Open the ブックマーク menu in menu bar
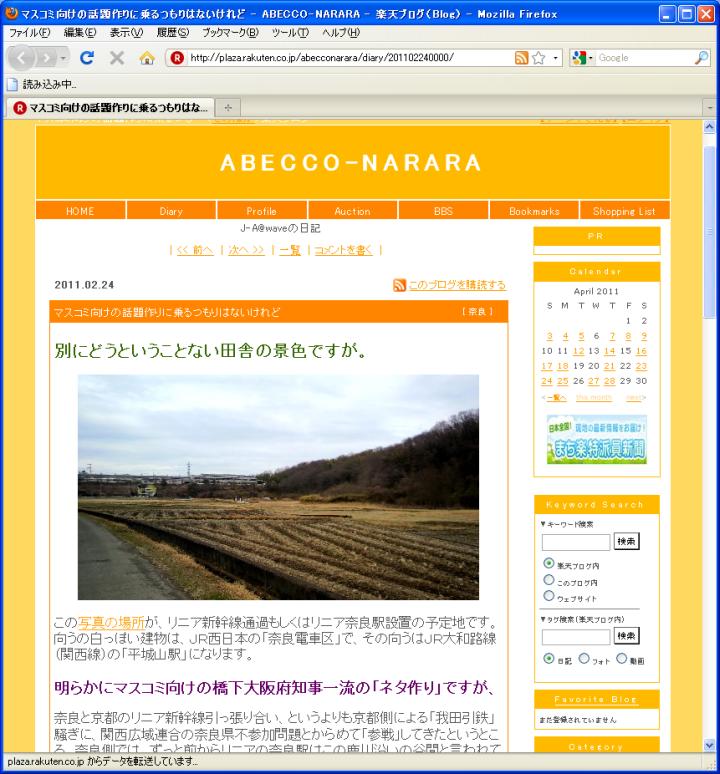Viewport: 720px width, 774px height. [230, 32]
